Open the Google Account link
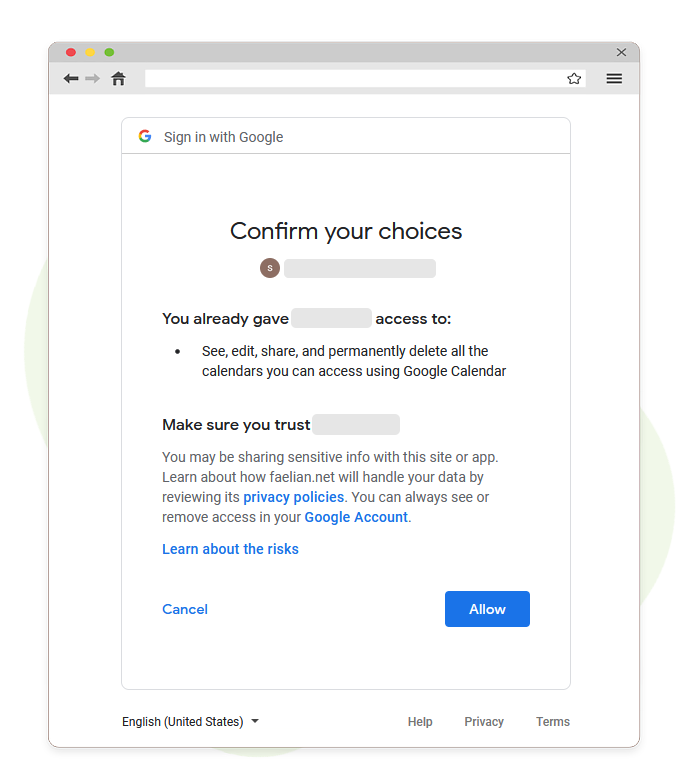The height and width of the screenshot is (770, 690). pyautogui.click(x=356, y=517)
